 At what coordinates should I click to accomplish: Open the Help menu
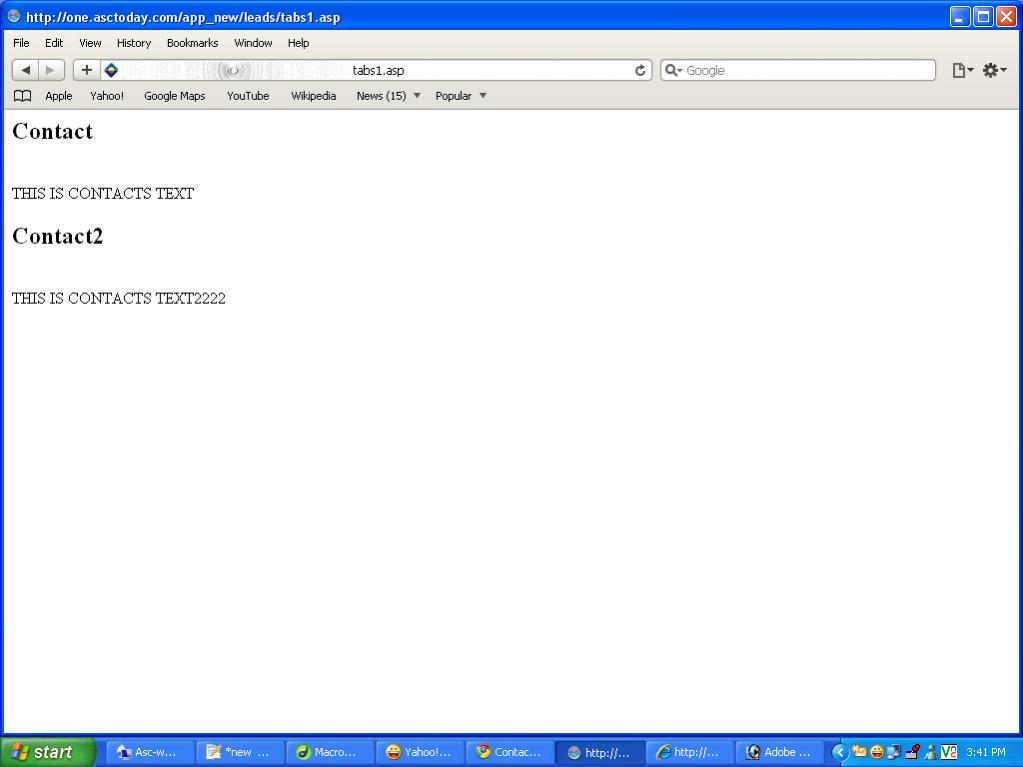[298, 43]
